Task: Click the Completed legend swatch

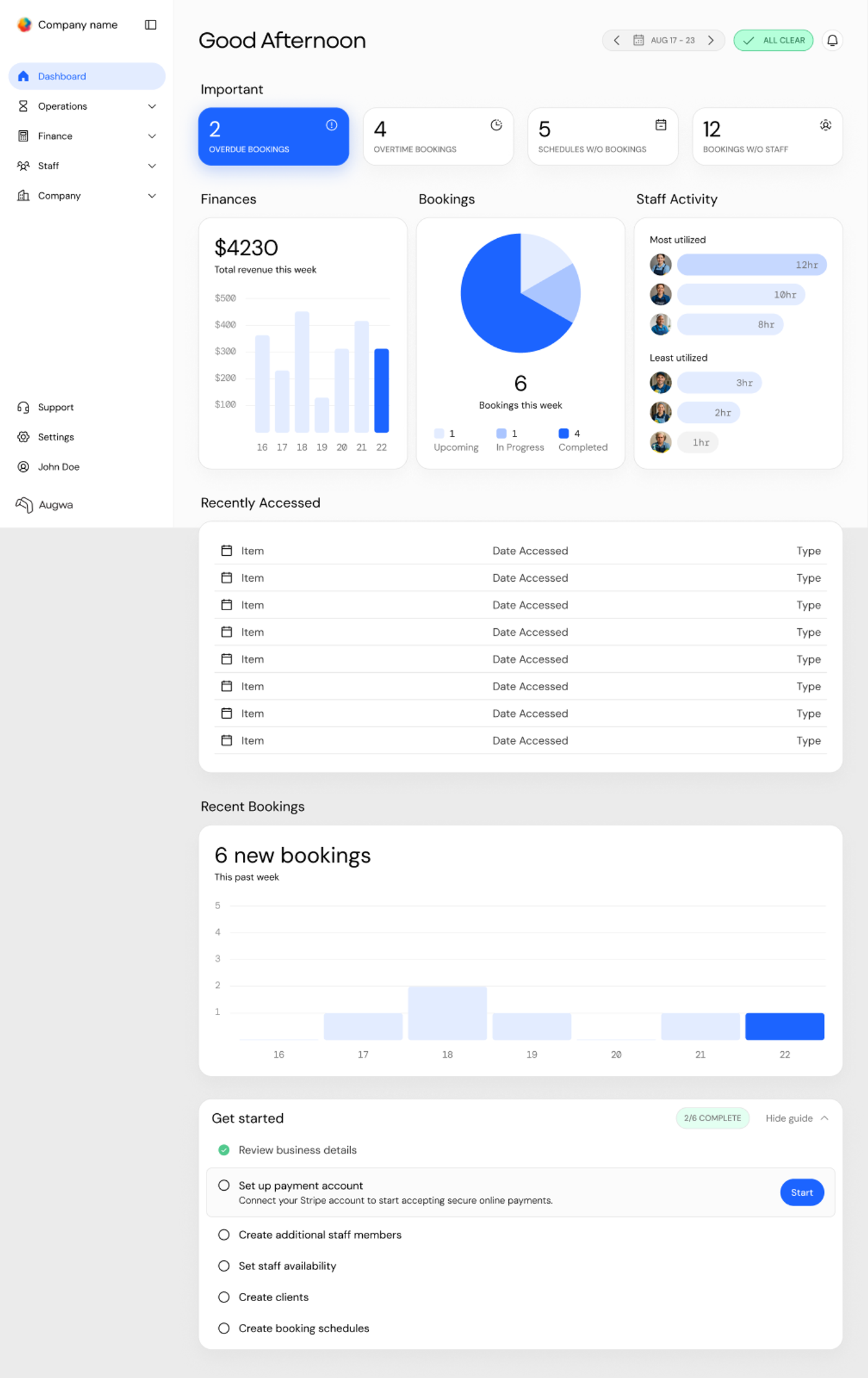Action: (x=564, y=433)
